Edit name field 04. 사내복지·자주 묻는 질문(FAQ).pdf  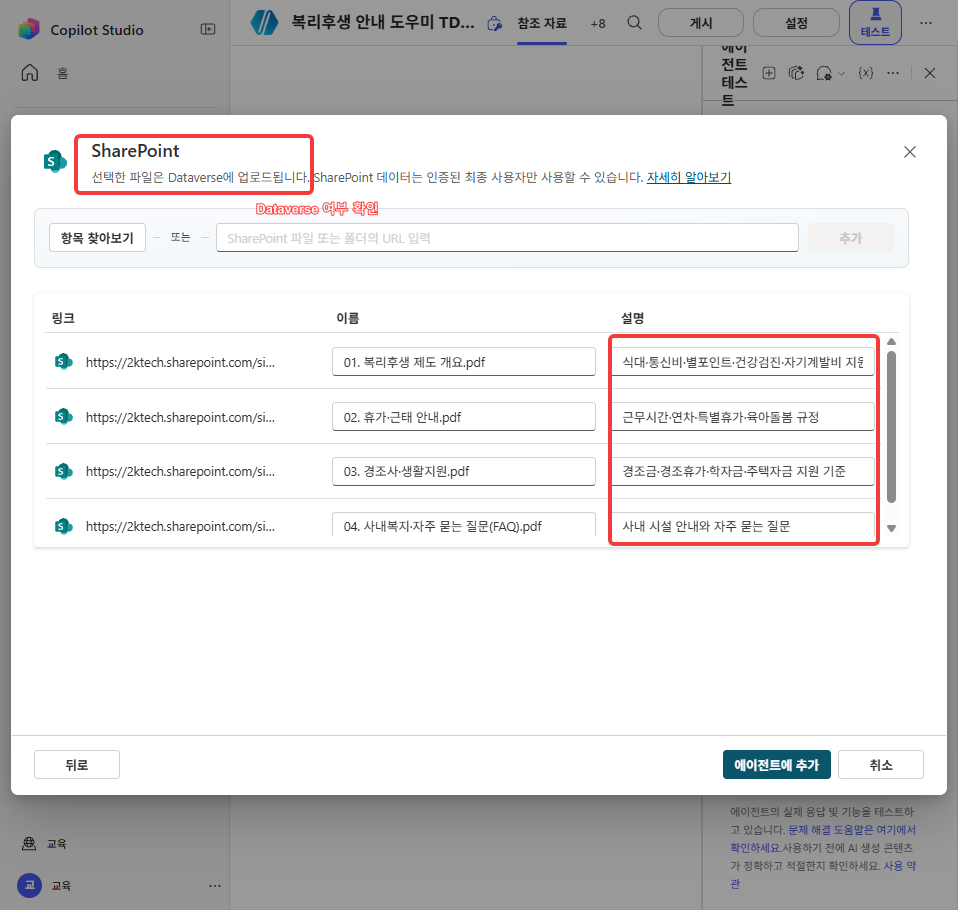[464, 526]
